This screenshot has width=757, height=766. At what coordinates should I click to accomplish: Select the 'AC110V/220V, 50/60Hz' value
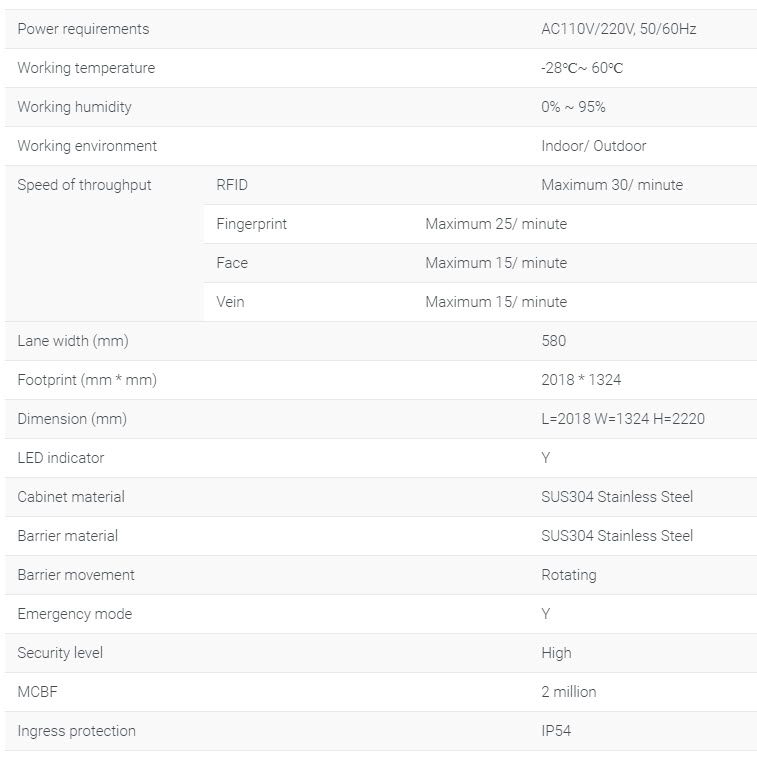tap(618, 29)
